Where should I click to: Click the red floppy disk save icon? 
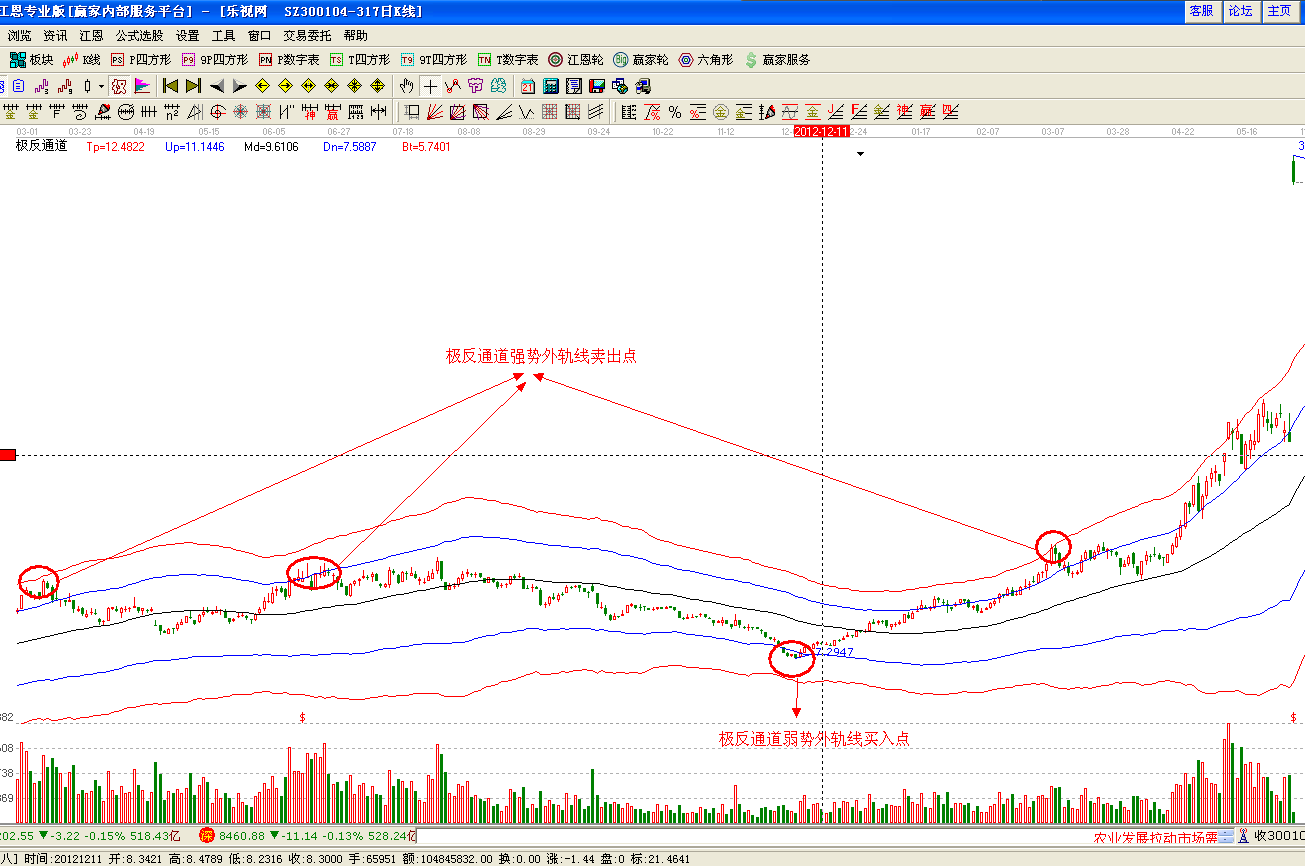(x=596, y=86)
